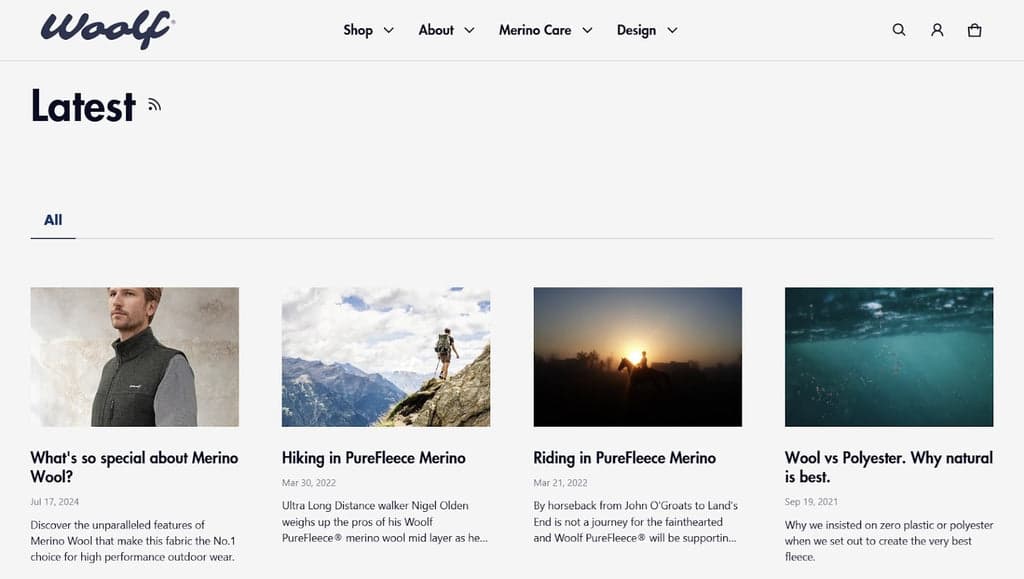Click excerpt starting 'Discover the unparalleled features'
Image resolution: width=1024 pixels, height=579 pixels.
(133, 541)
